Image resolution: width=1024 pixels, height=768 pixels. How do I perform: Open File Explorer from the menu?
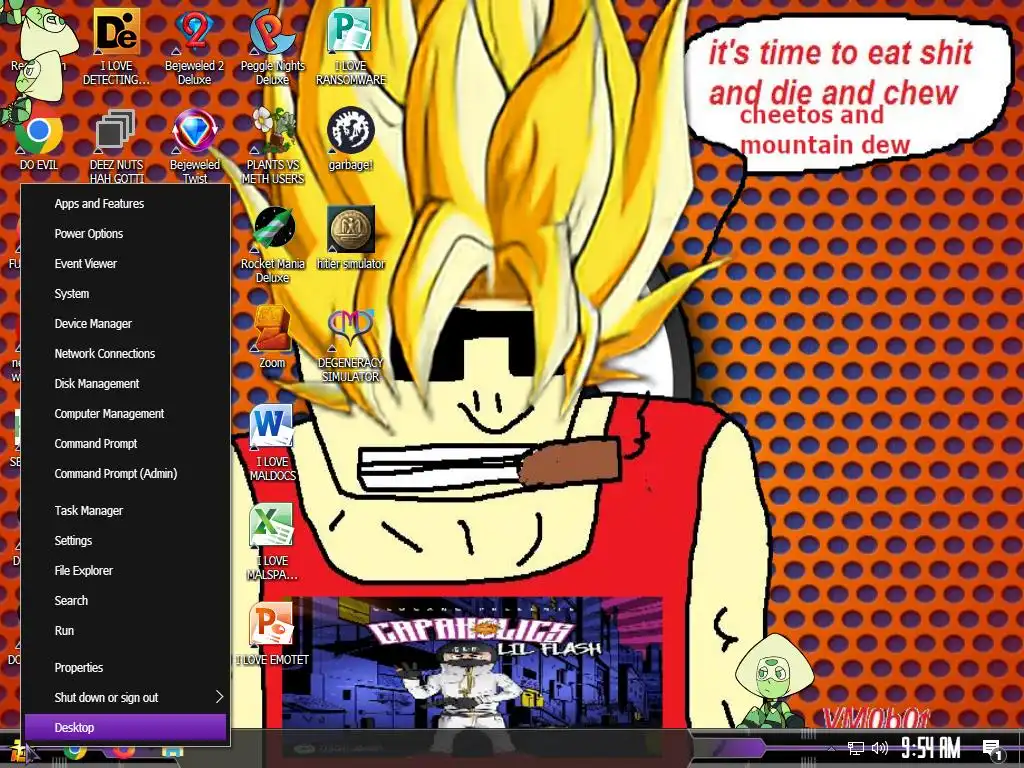pos(125,571)
